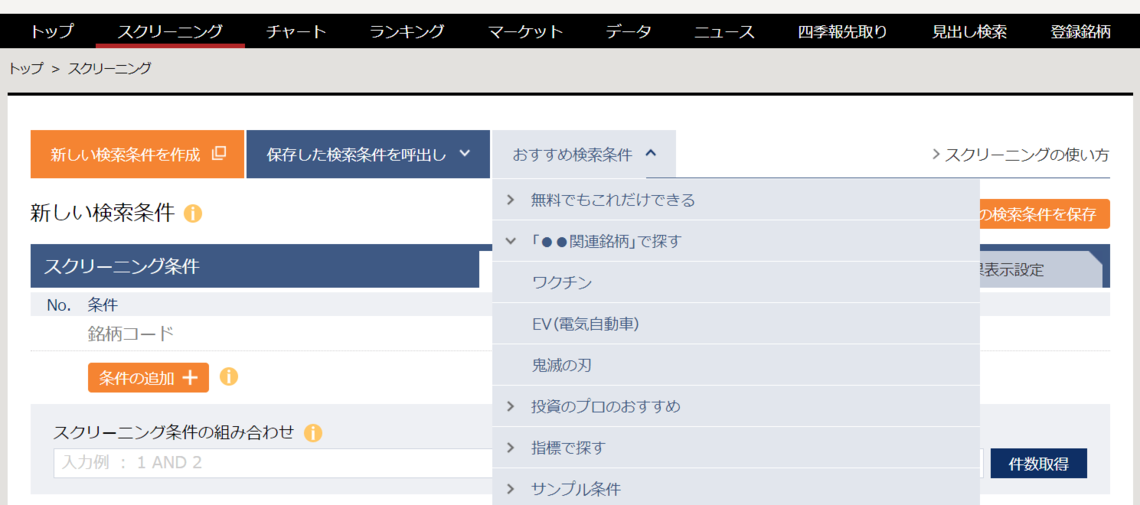
Task: Click 新しい検索条件を作成 button
Action: 138,154
